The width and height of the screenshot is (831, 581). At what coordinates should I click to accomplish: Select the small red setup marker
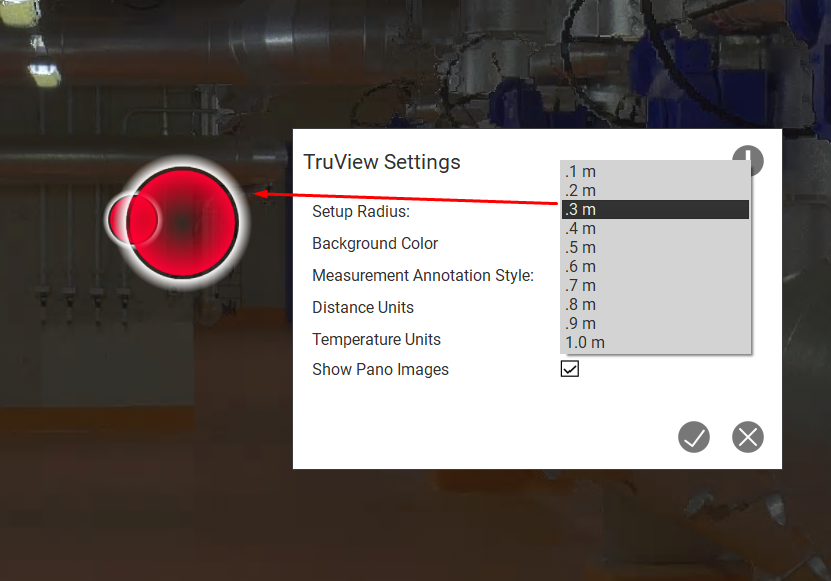coord(130,219)
